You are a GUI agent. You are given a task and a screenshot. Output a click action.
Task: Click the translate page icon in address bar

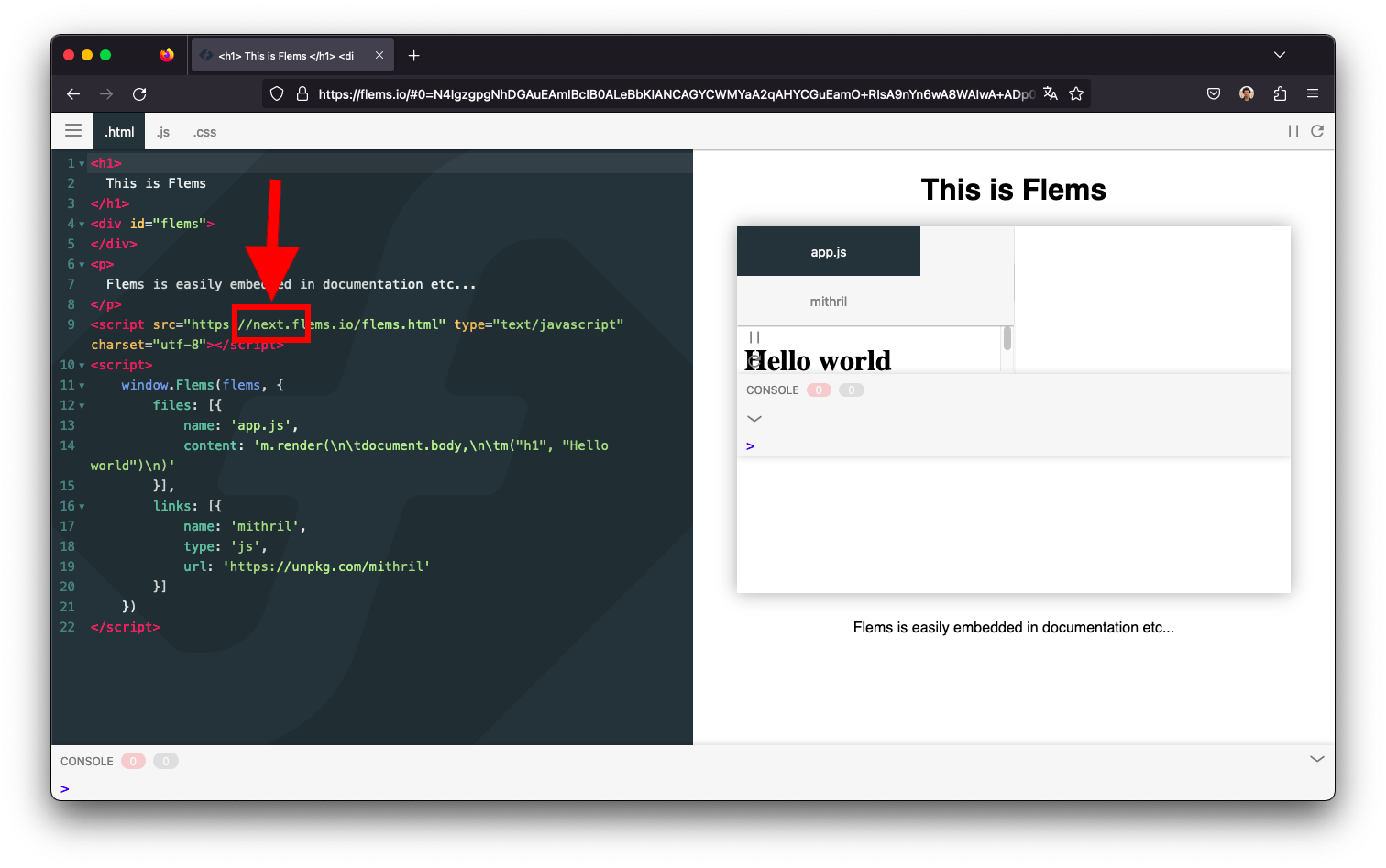1050,93
